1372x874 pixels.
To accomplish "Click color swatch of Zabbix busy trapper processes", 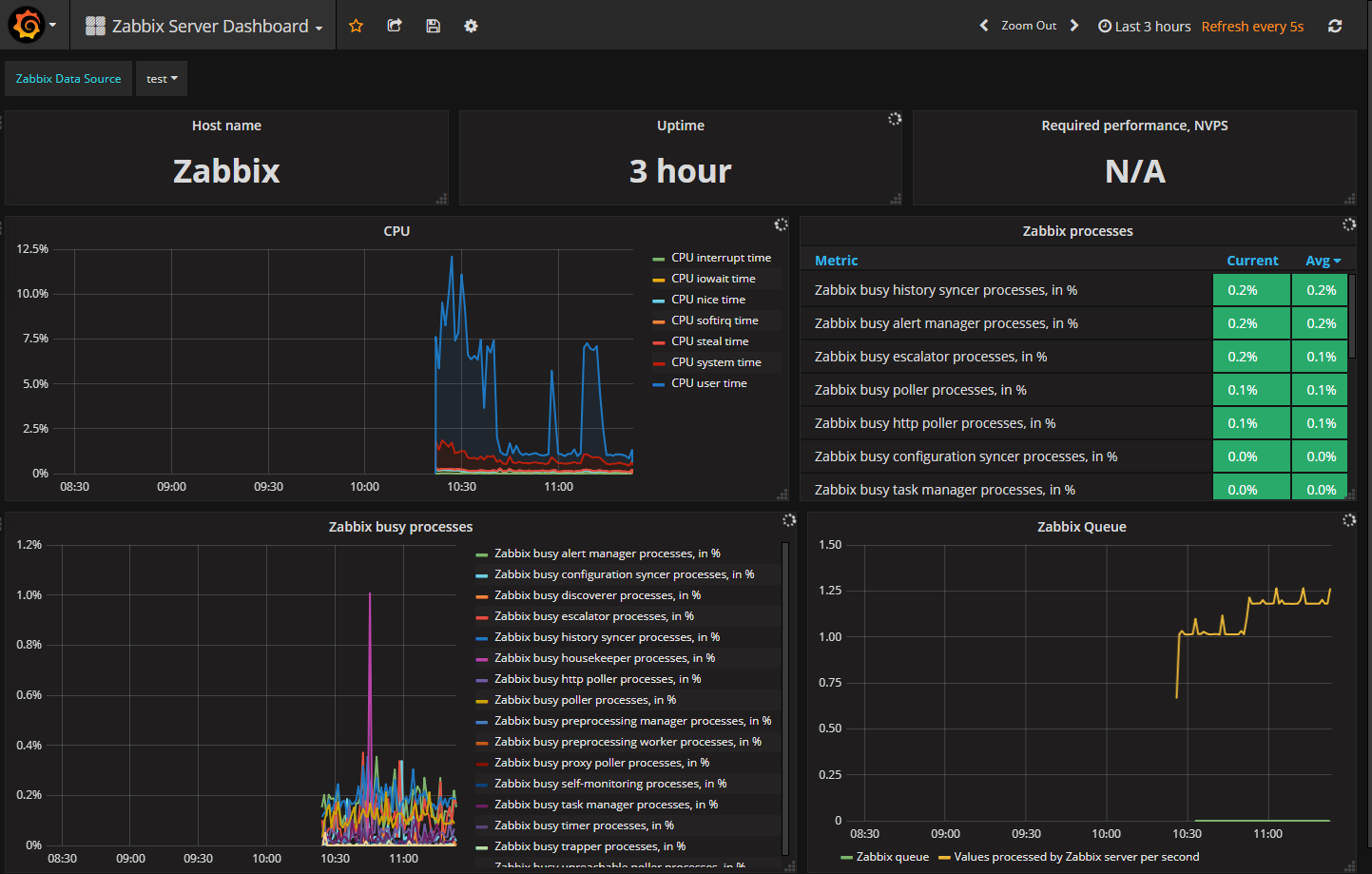I will (x=481, y=847).
